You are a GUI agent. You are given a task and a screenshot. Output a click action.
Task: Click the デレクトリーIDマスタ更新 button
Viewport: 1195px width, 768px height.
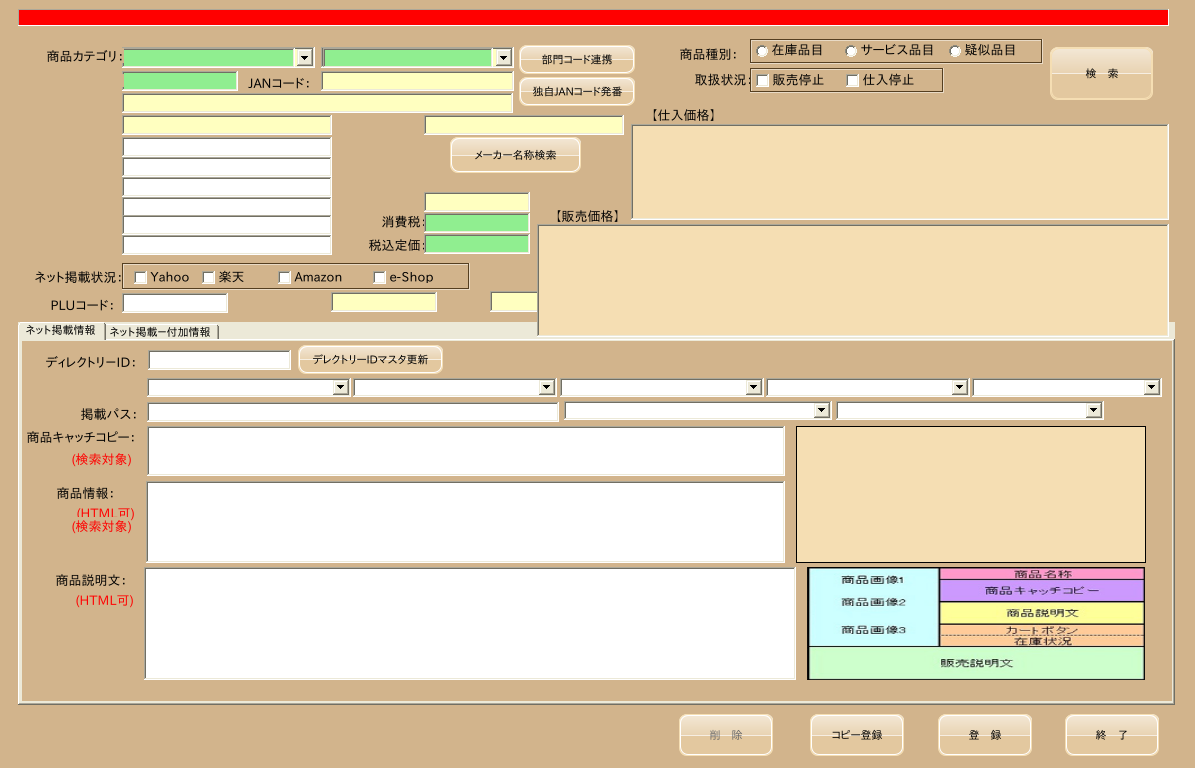370,359
